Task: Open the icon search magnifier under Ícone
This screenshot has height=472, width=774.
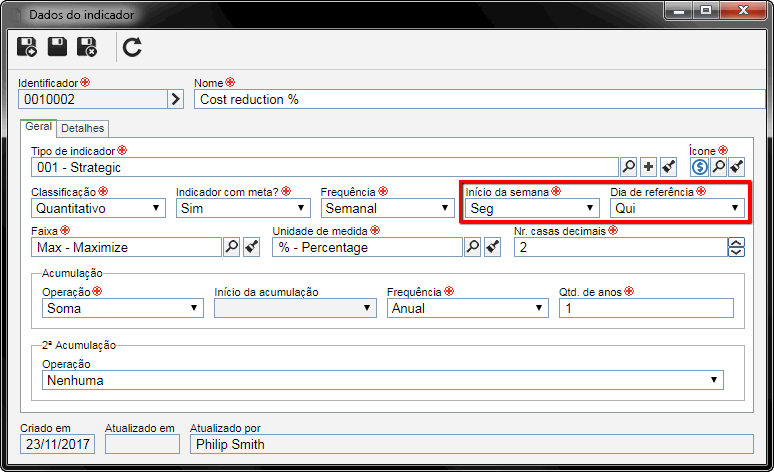Action: (719, 167)
